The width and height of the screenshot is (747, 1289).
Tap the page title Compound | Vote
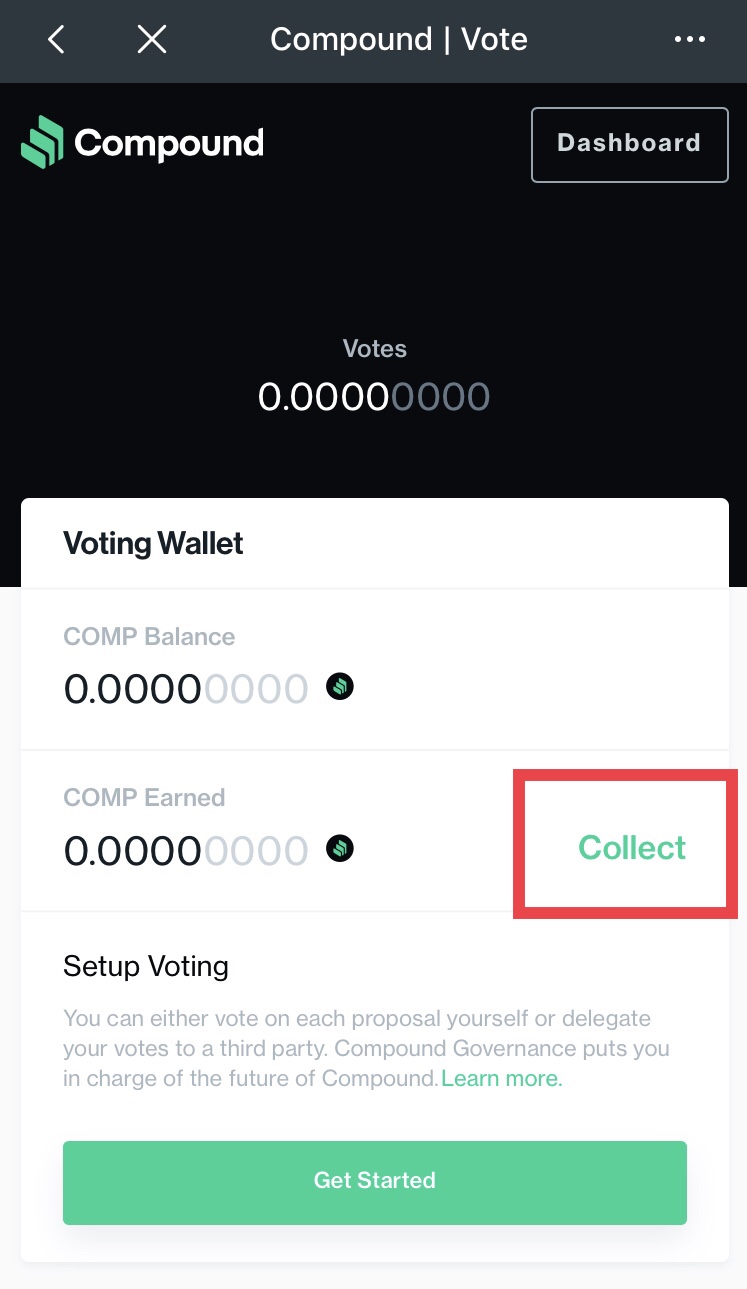398,40
